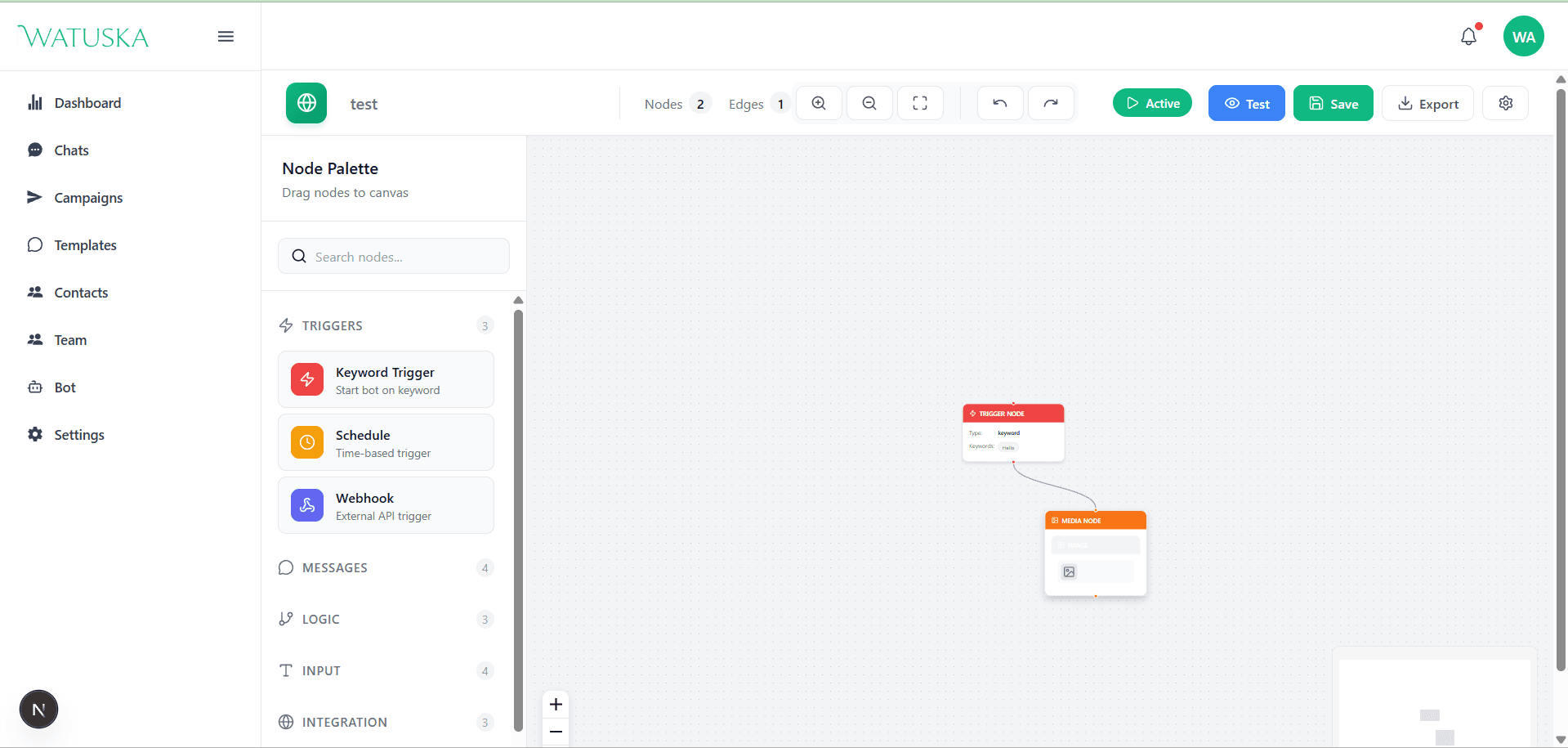Click the orange Schedule clock icon
Viewport: 1568px width, 748px height.
307,442
